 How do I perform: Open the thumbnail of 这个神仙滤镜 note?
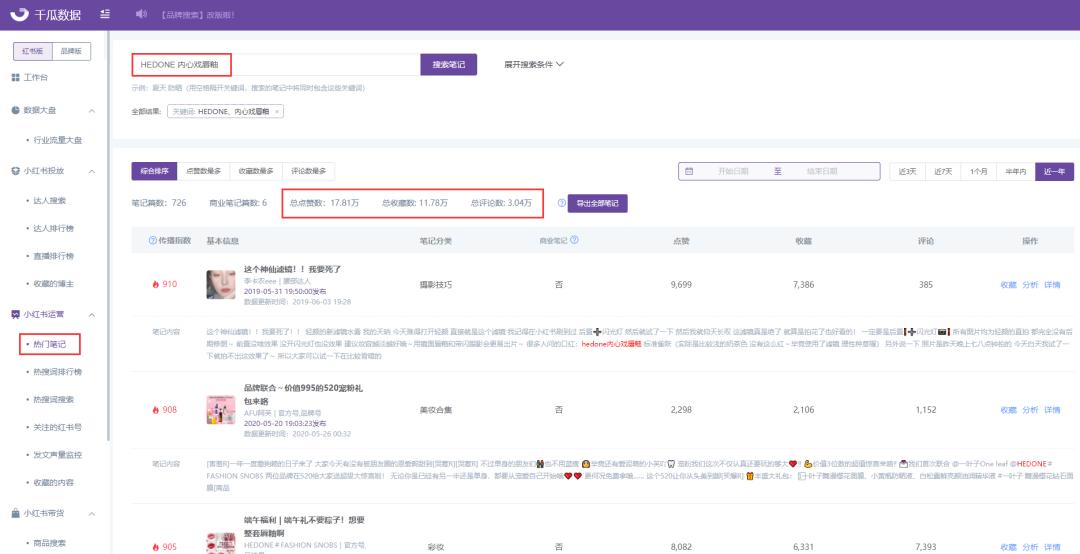pos(220,285)
